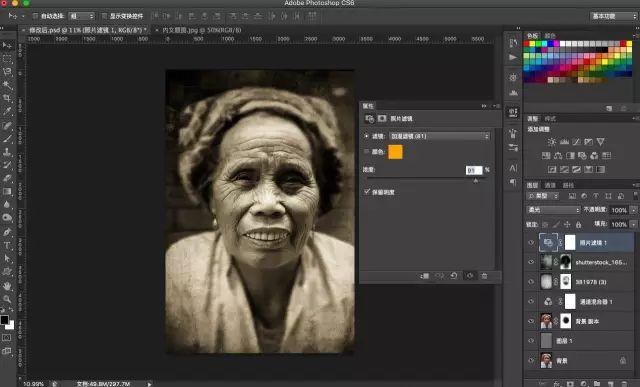The height and width of the screenshot is (387, 640).
Task: Enable the 自动选择 auto-select checkbox
Action: pos(35,16)
